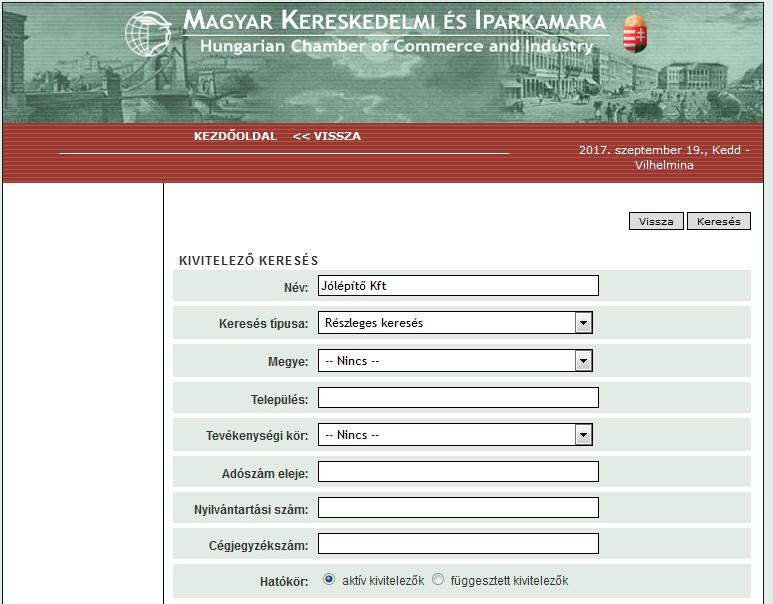Image resolution: width=773 pixels, height=604 pixels.
Task: Open the Keresés típusa dropdown
Action: point(455,322)
